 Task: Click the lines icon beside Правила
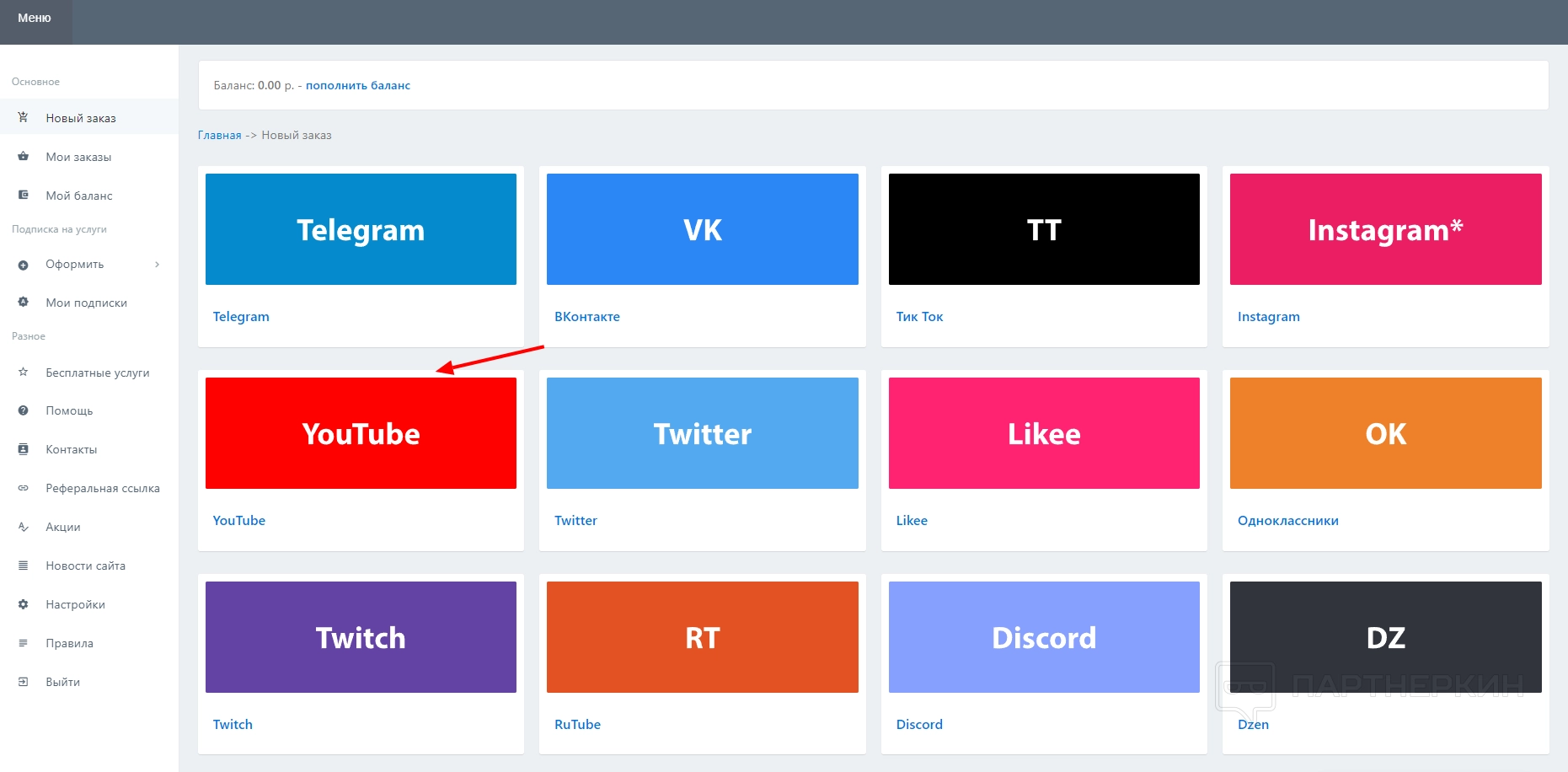(x=24, y=643)
